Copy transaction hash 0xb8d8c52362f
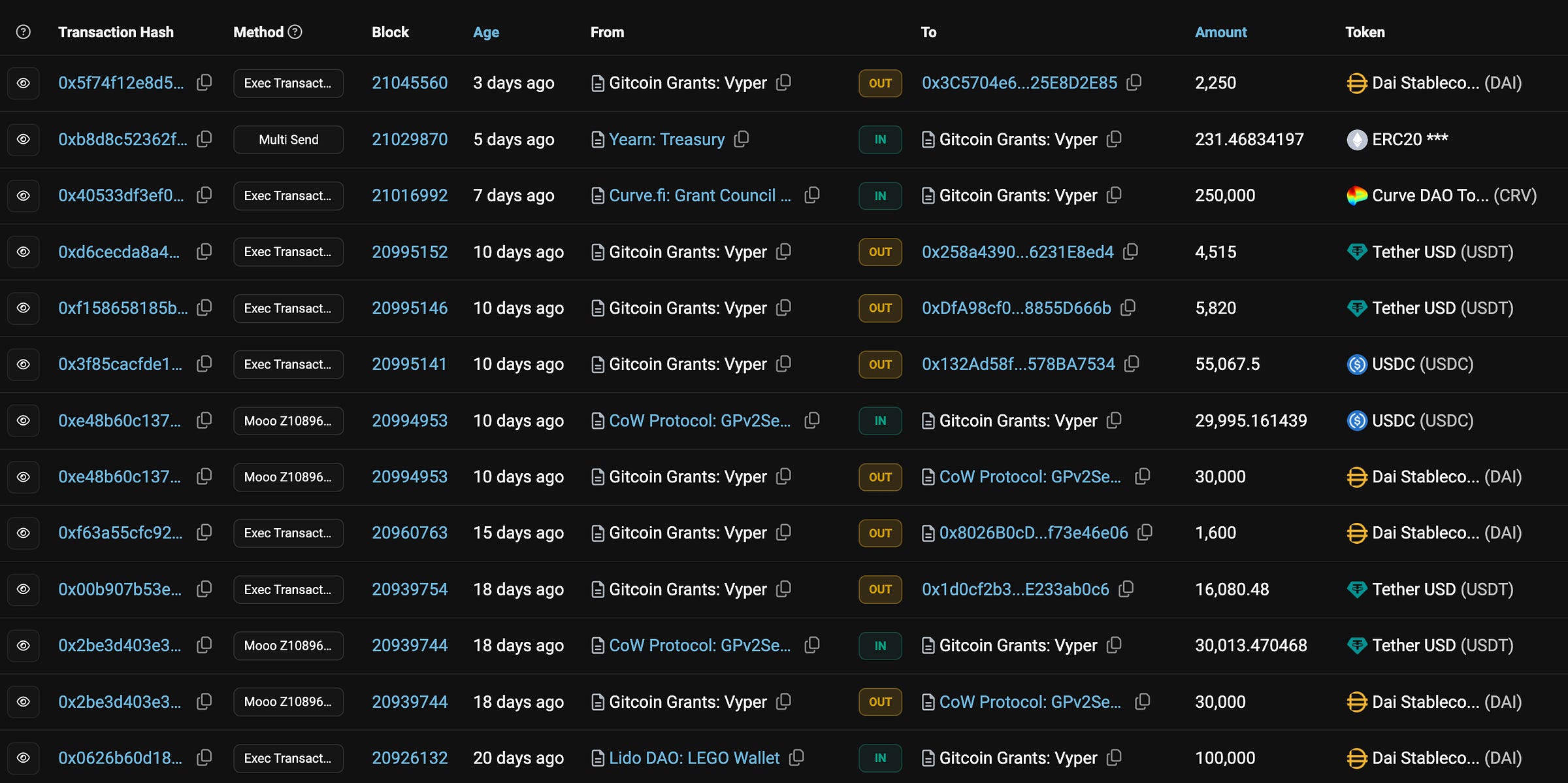This screenshot has width=1568, height=783. [204, 139]
